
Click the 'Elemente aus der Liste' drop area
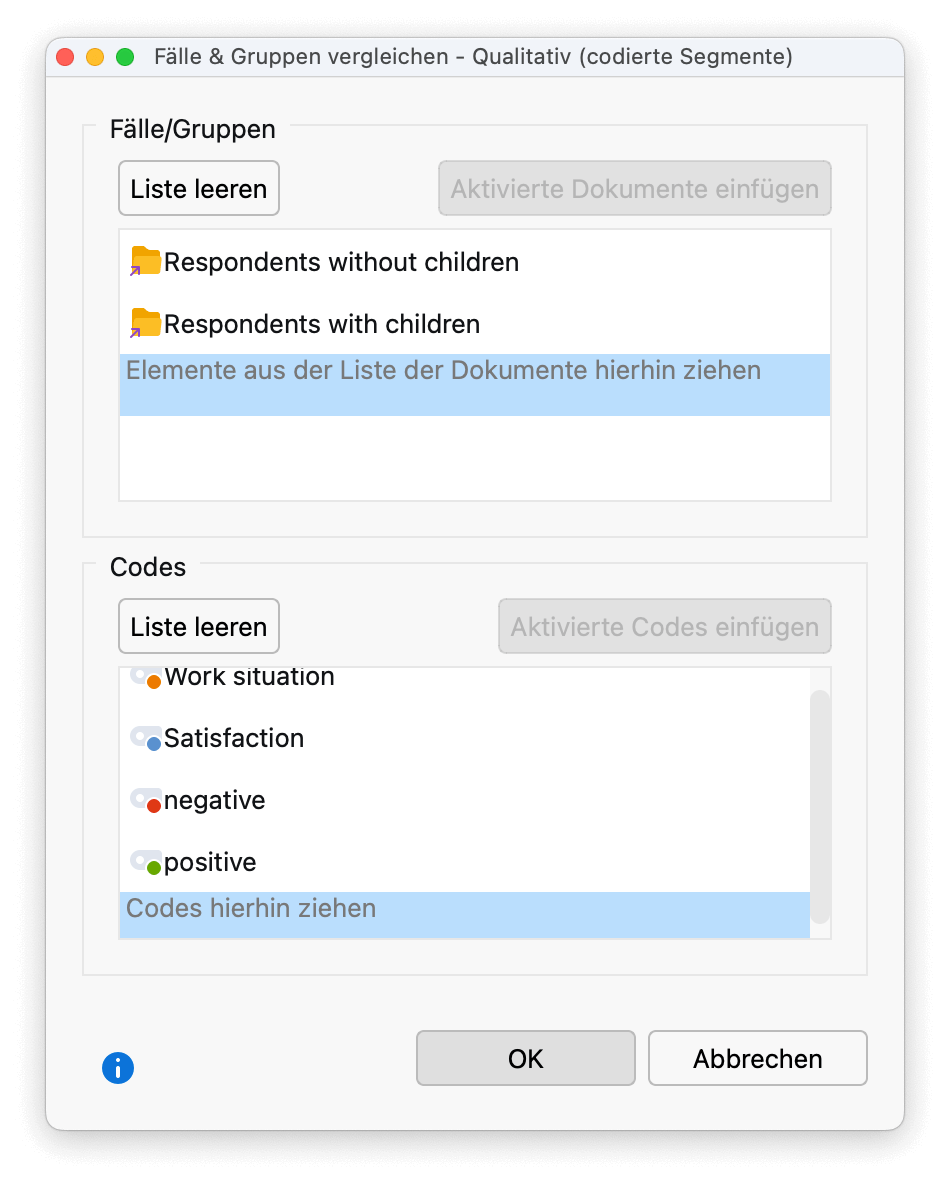click(x=474, y=384)
